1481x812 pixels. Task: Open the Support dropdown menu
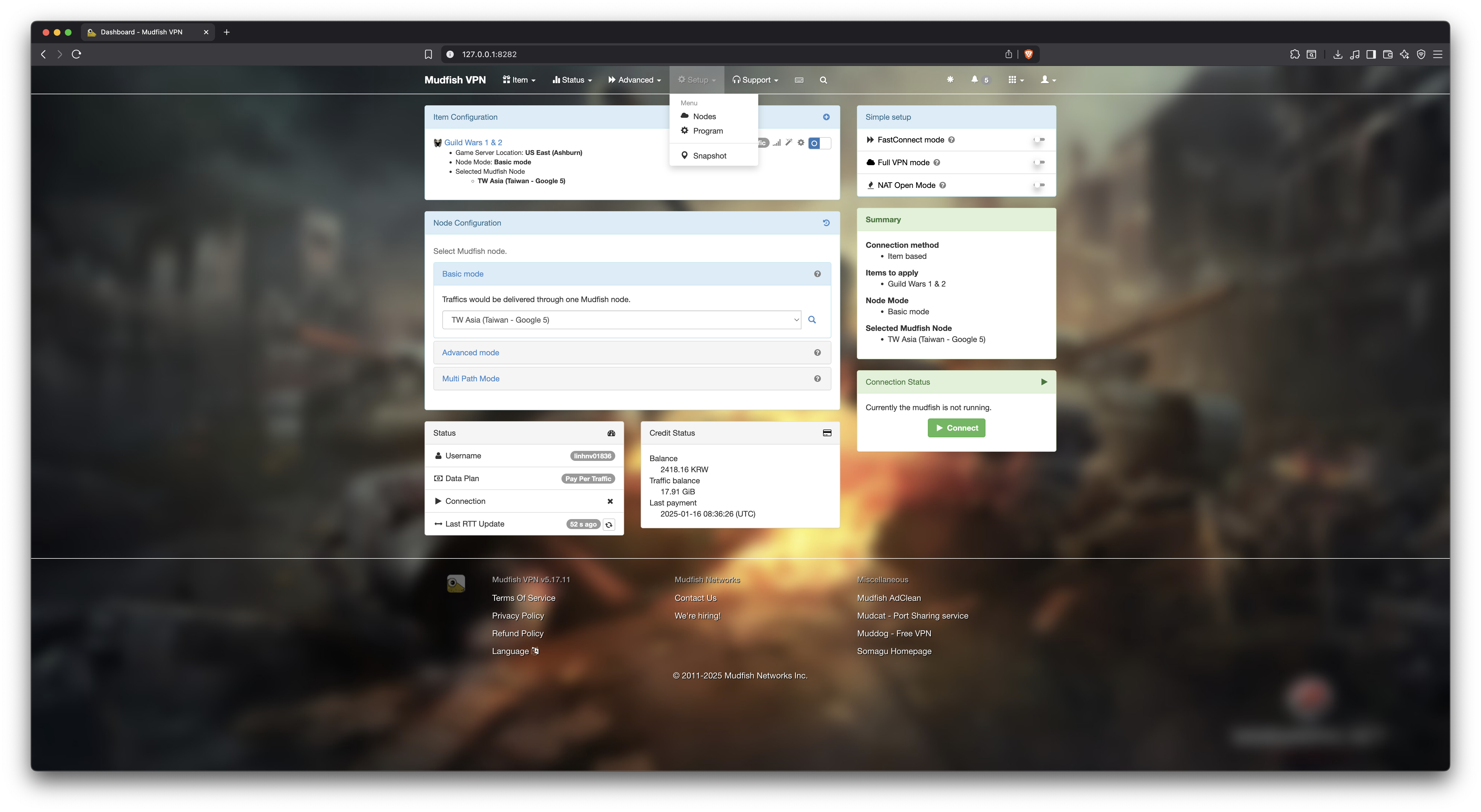tap(755, 80)
